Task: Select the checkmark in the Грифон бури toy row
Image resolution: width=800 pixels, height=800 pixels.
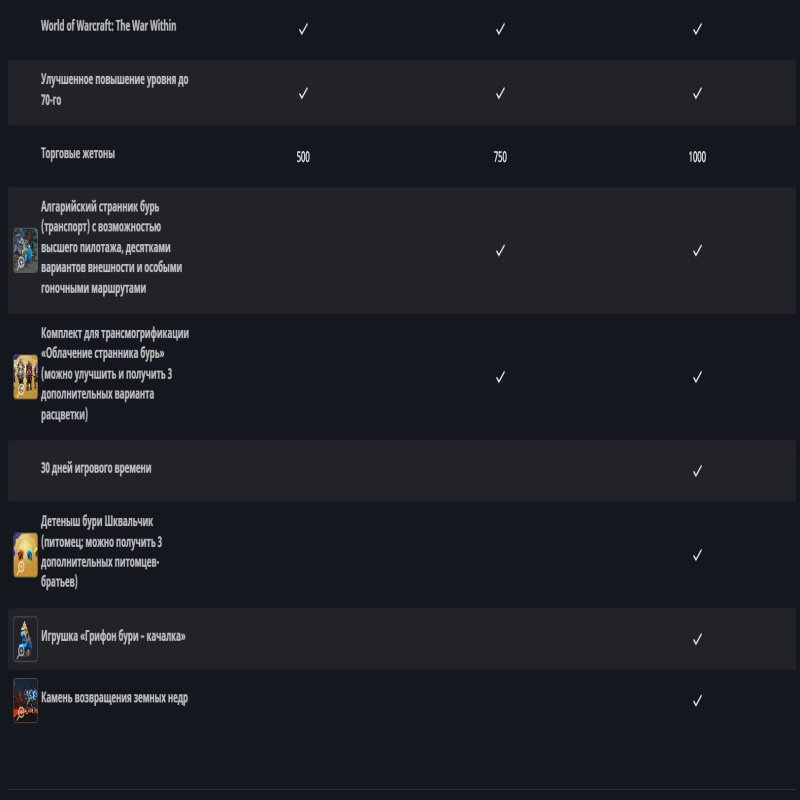Action: click(x=697, y=639)
